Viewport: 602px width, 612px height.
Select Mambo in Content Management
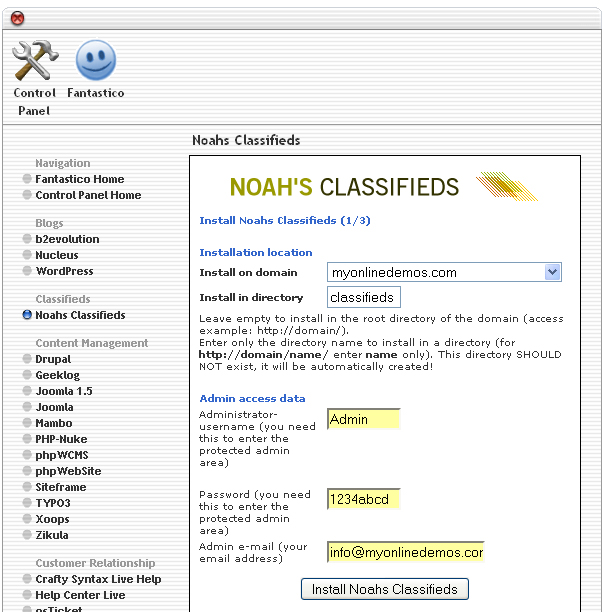53,423
